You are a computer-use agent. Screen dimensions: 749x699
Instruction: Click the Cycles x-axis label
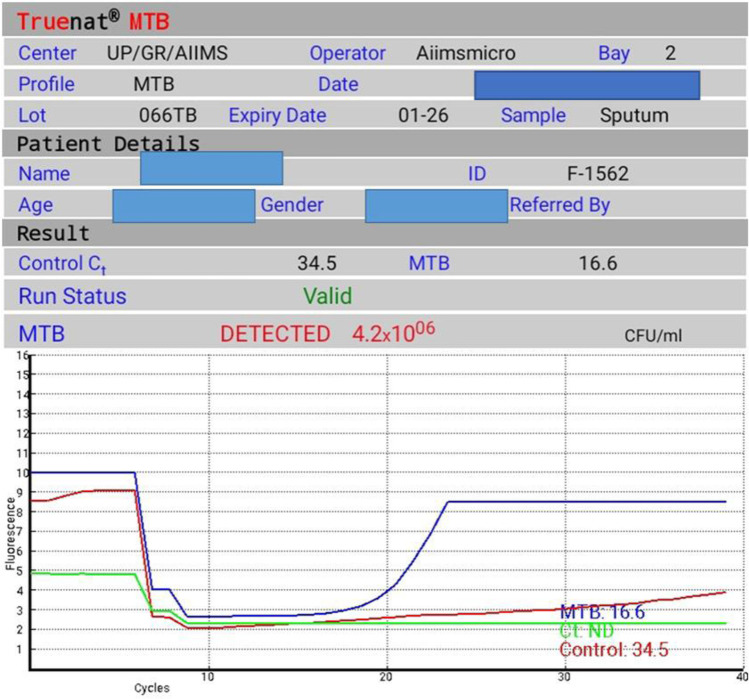pos(151,688)
